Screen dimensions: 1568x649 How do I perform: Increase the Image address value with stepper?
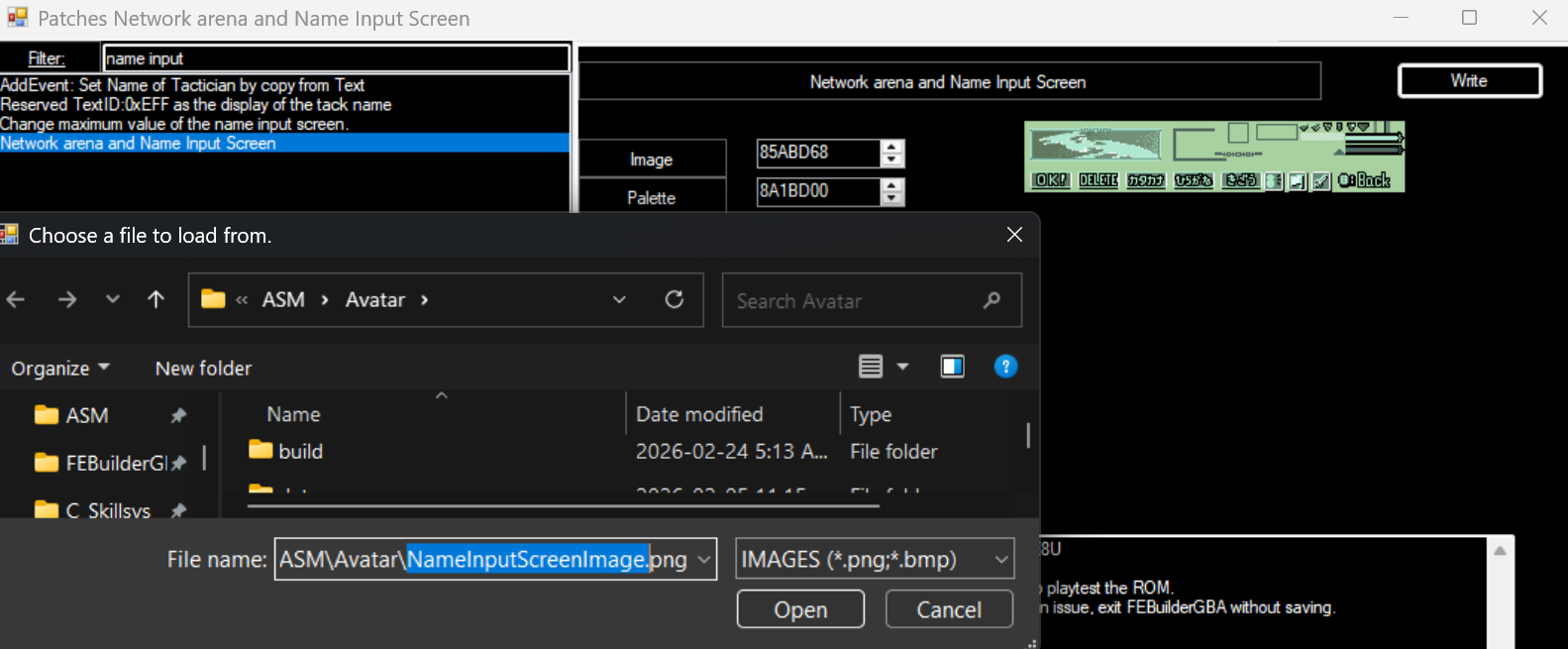point(892,147)
